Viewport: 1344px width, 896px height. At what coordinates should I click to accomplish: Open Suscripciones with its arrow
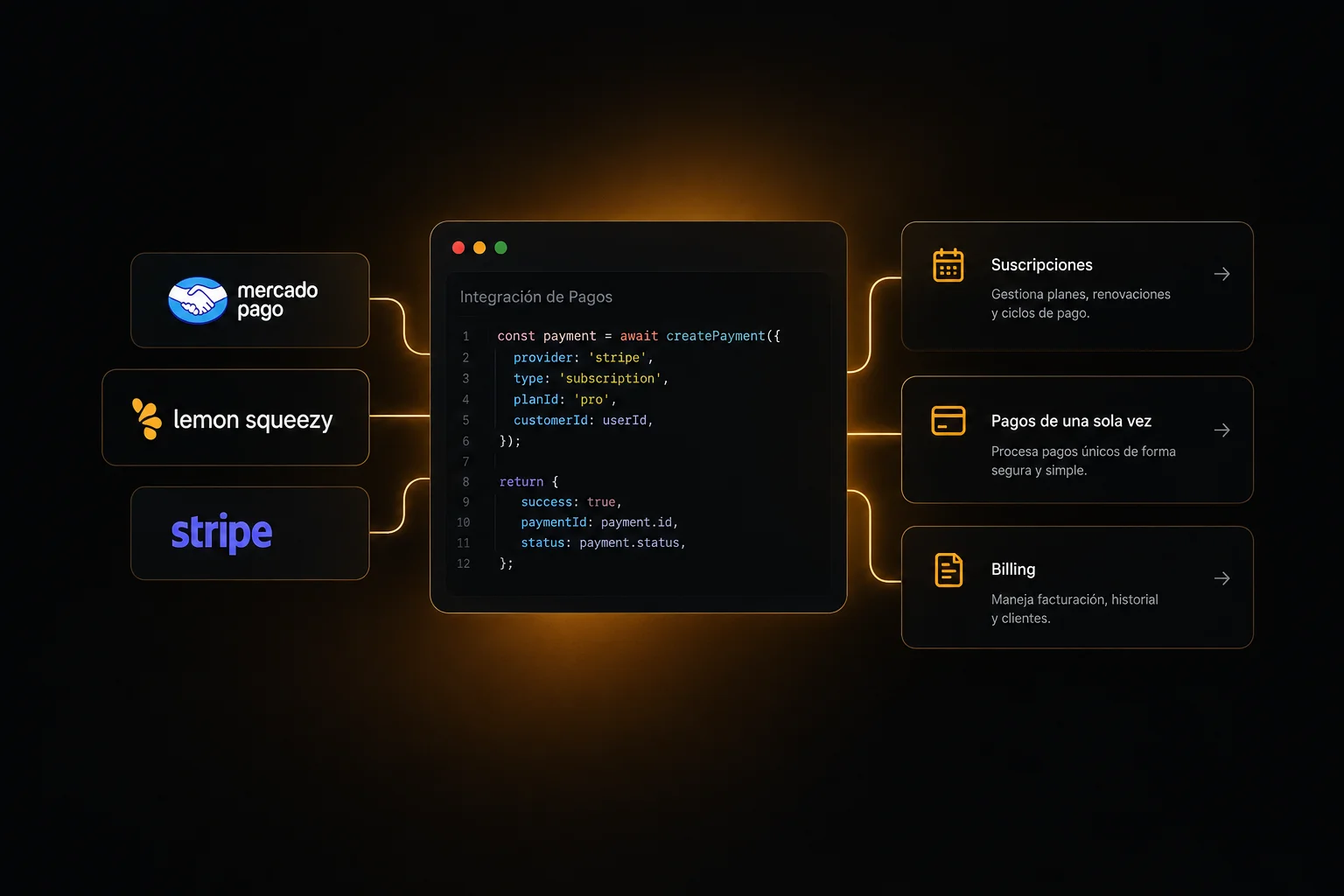(1222, 275)
